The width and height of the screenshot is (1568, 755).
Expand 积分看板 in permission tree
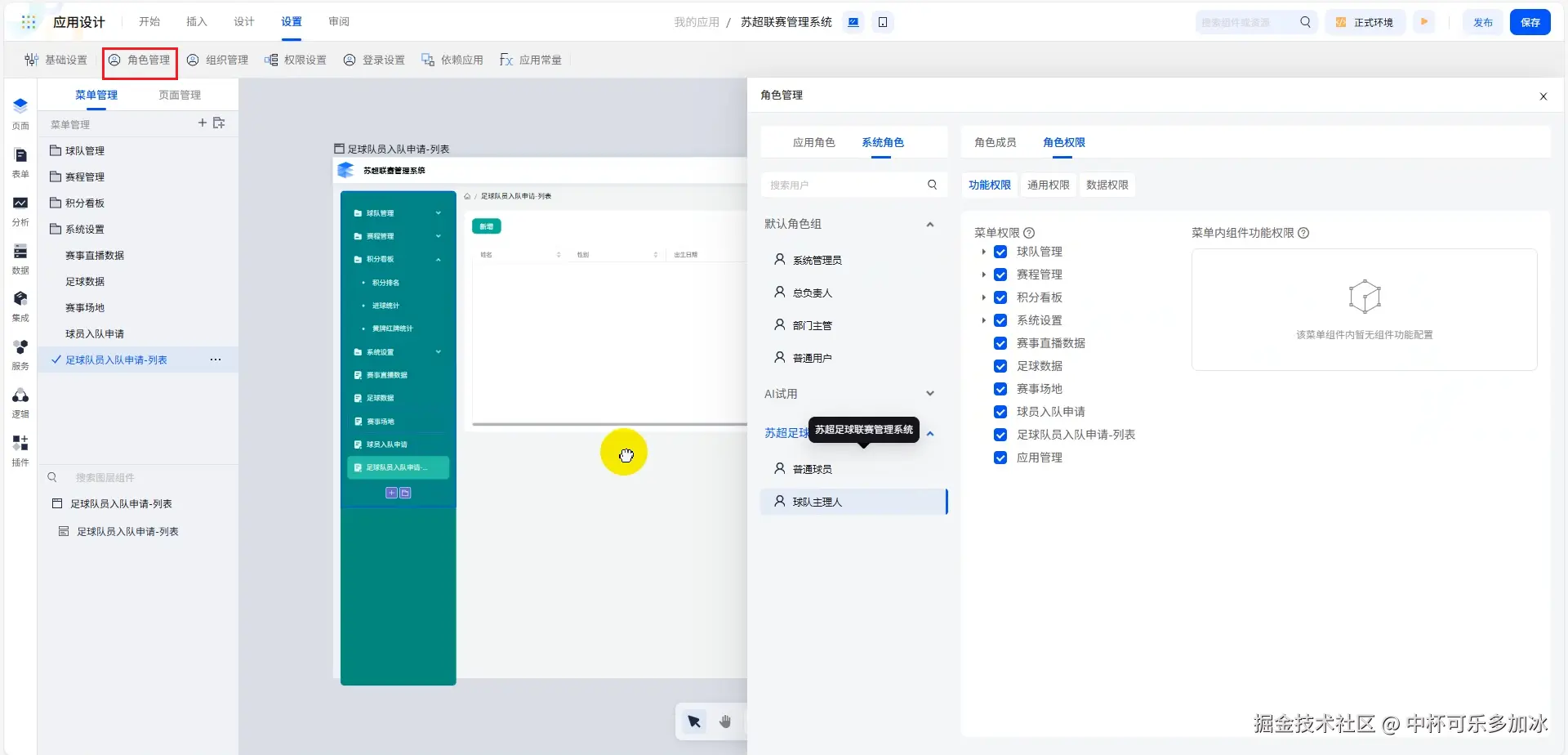[983, 297]
